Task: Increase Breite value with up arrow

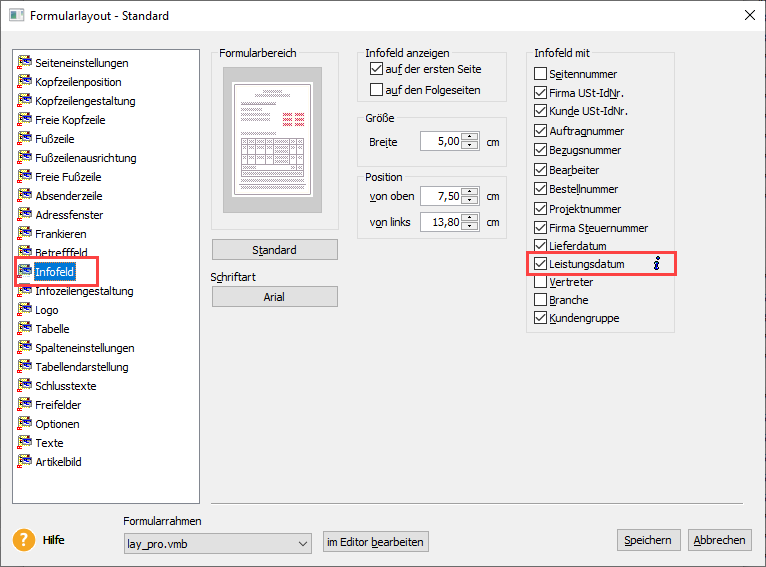Action: 471,137
